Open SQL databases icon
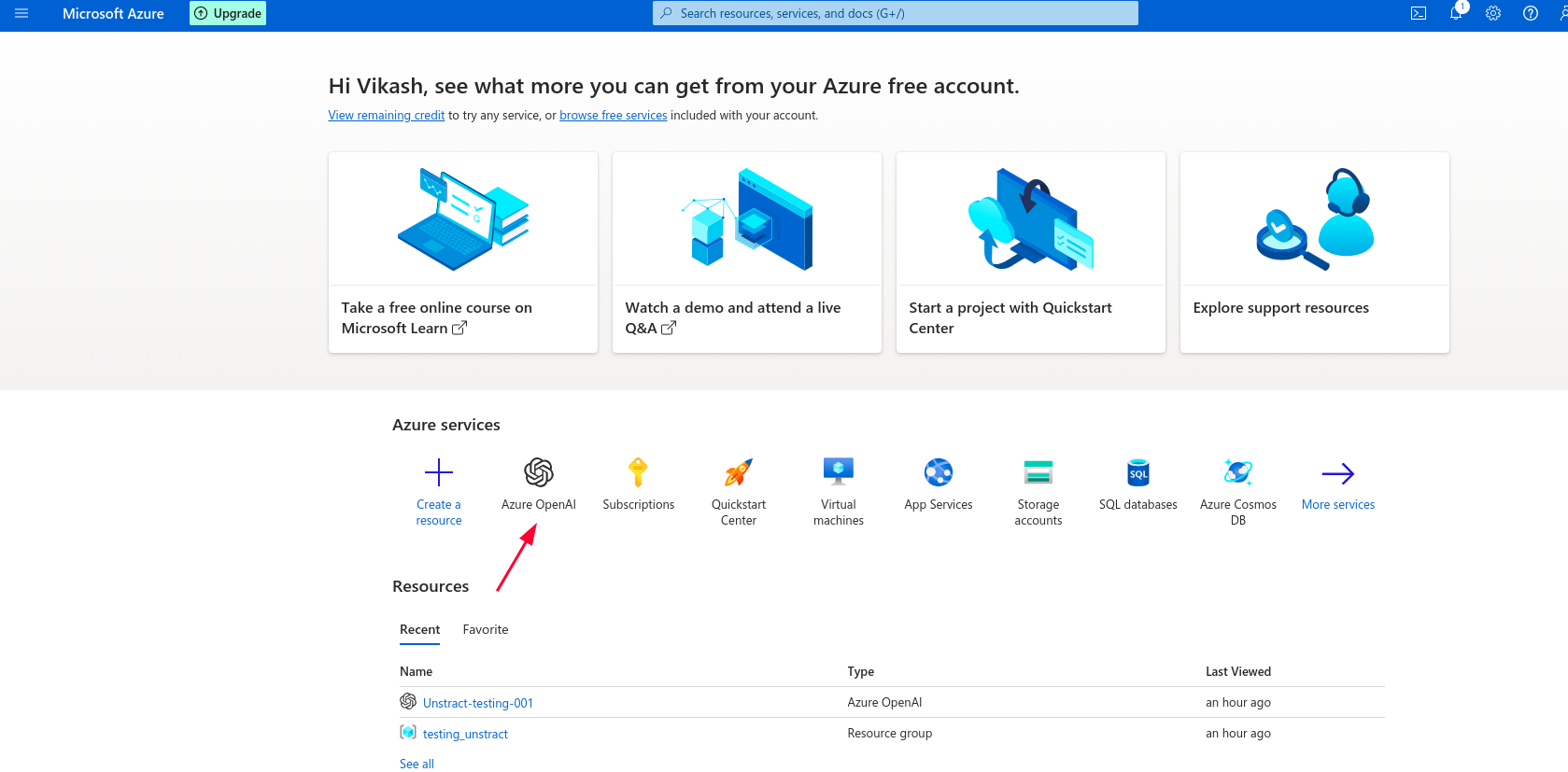The image size is (1568, 772). pyautogui.click(x=1138, y=472)
